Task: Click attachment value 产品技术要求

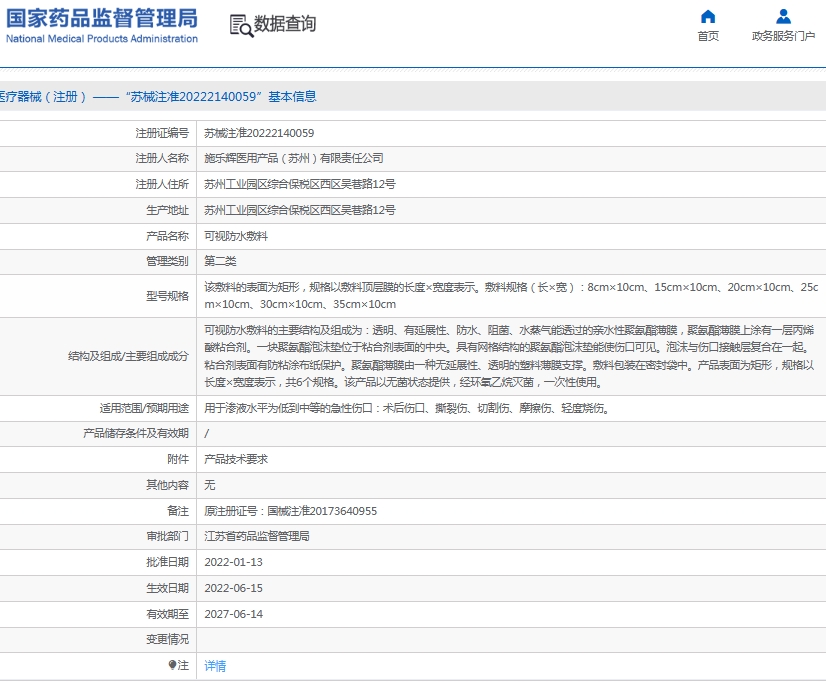Action: coord(236,459)
